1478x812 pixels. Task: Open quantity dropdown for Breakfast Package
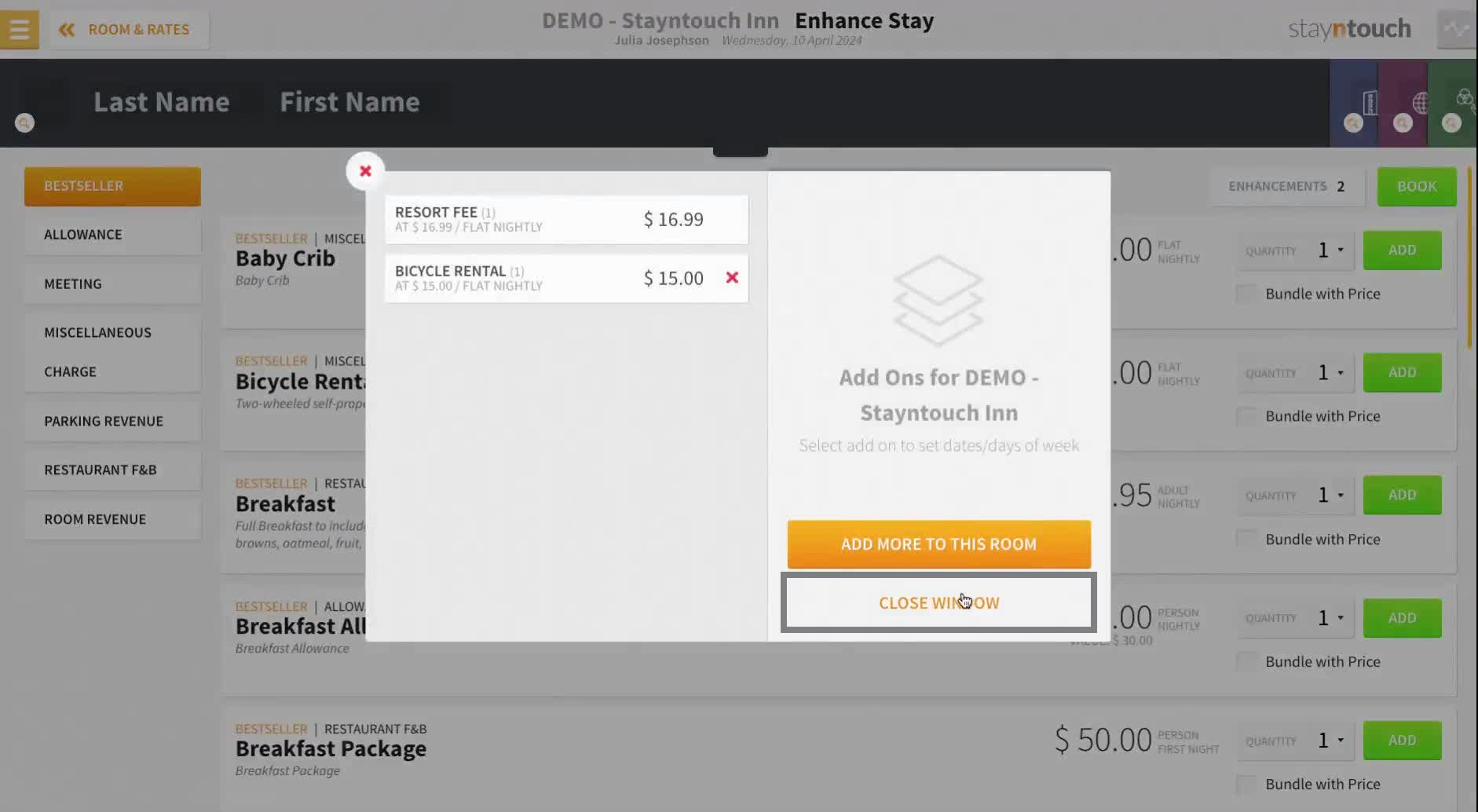(x=1331, y=741)
